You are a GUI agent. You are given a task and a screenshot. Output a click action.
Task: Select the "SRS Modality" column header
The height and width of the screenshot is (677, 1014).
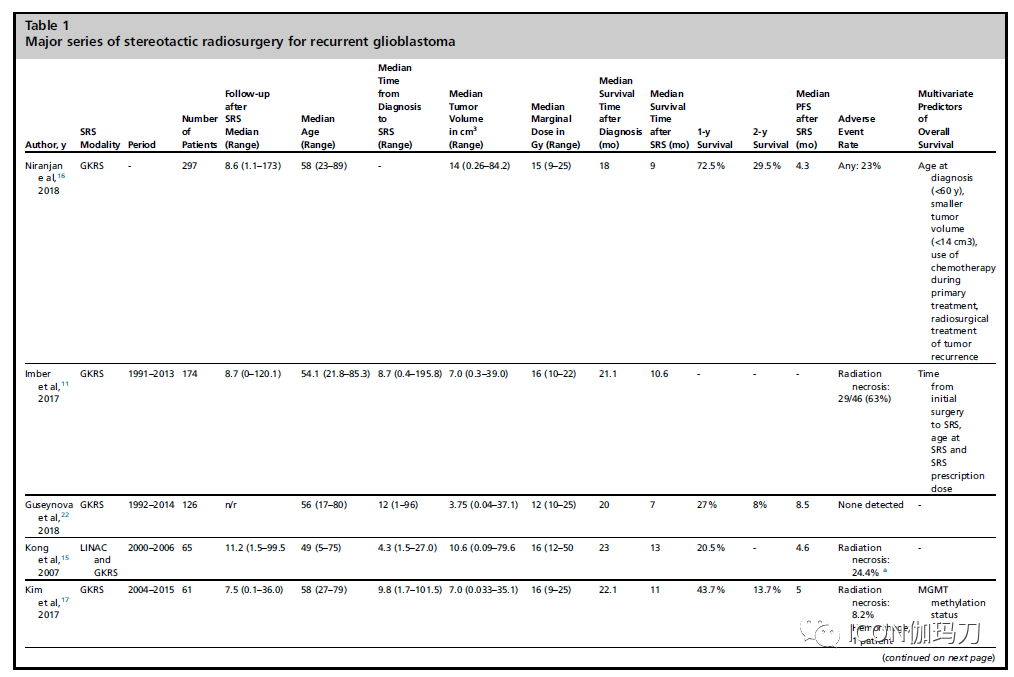[x=99, y=138]
